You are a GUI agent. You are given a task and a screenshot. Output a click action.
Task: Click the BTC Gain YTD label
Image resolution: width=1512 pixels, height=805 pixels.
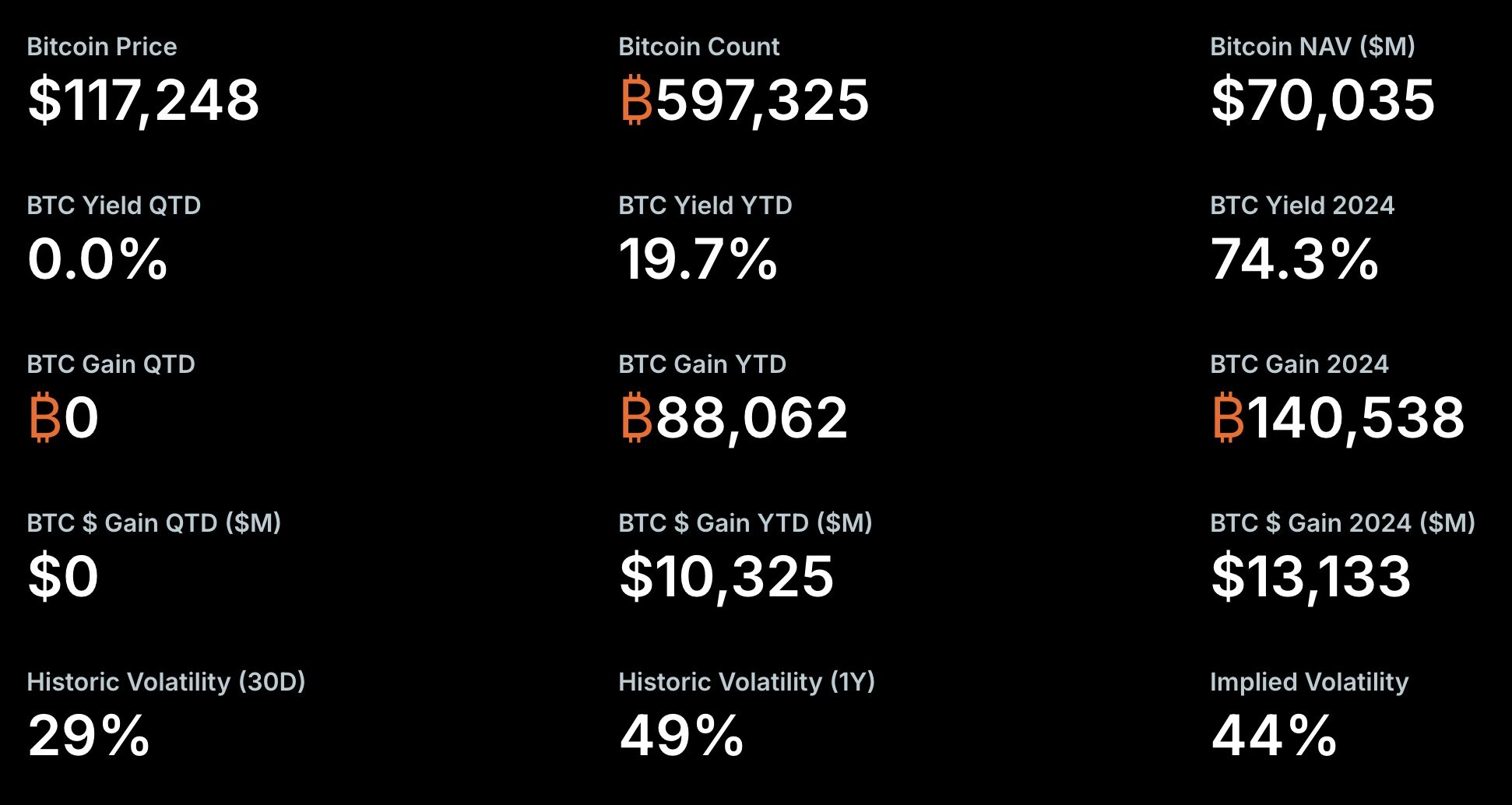click(x=702, y=364)
